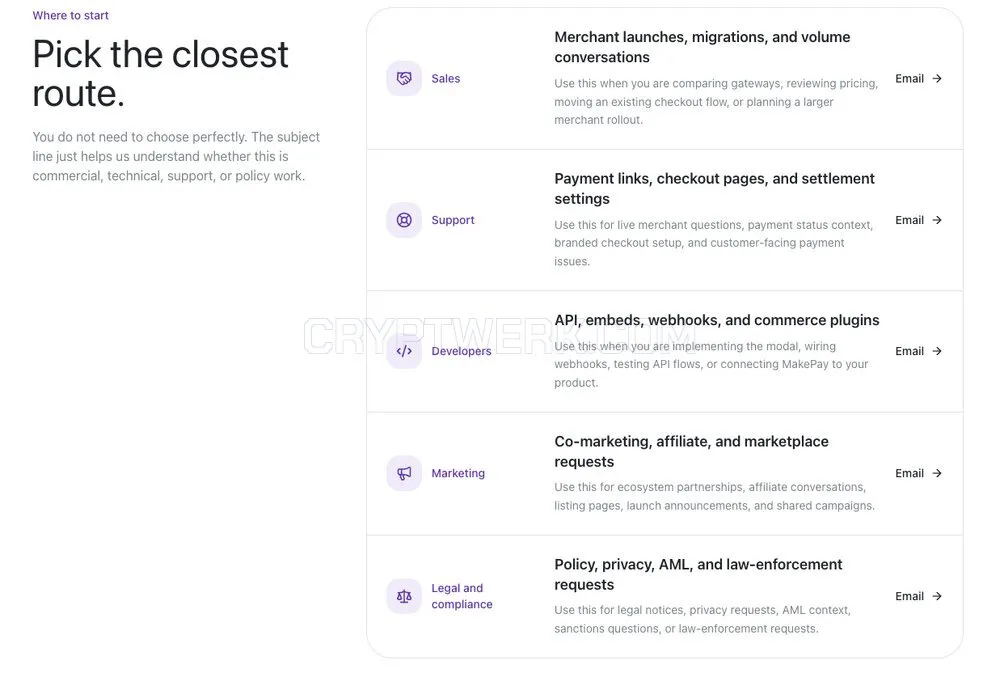Click the arrow next to Support Email
The image size is (1000, 673).
[937, 220]
